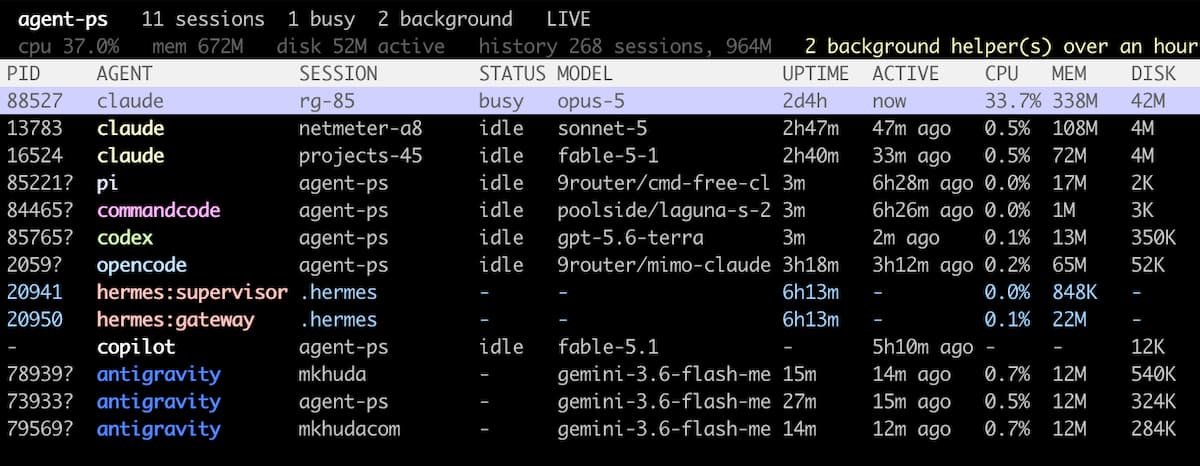Click the MEM column header
Viewport: 1200px width, 466px height.
click(1068, 74)
